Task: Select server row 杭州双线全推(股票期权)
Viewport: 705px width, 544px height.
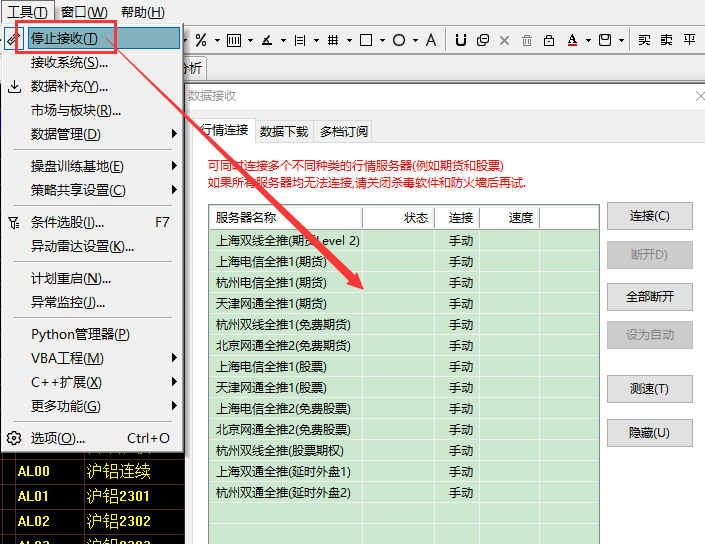Action: coord(404,450)
